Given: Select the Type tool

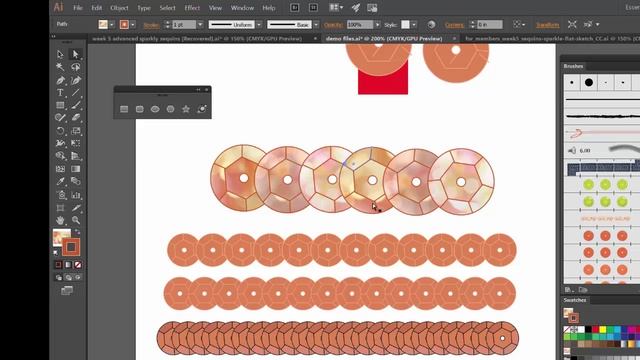Looking at the screenshot, I should pyautogui.click(x=60, y=93).
